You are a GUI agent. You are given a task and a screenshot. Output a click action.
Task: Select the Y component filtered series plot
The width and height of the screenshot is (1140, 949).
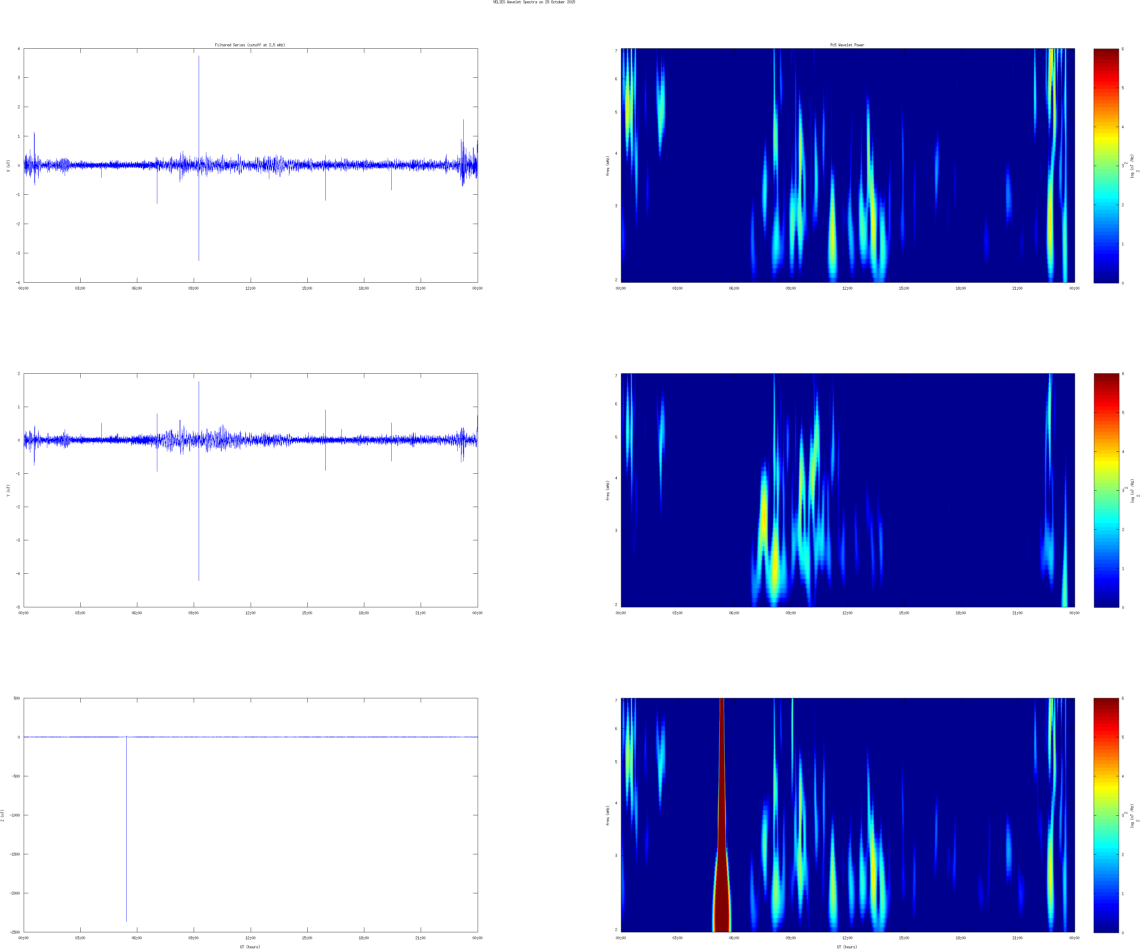251,490
